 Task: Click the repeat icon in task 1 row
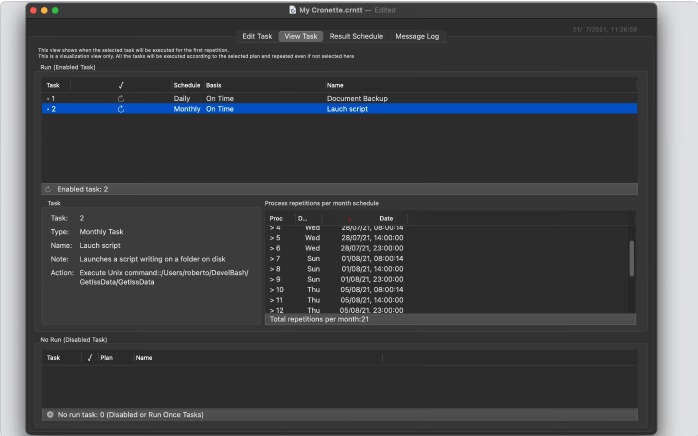pyautogui.click(x=121, y=98)
